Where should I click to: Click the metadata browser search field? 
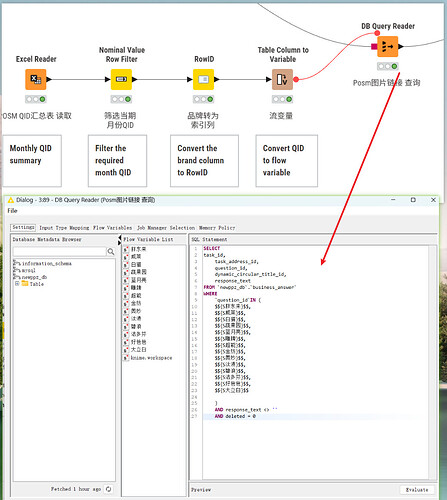coord(59,252)
